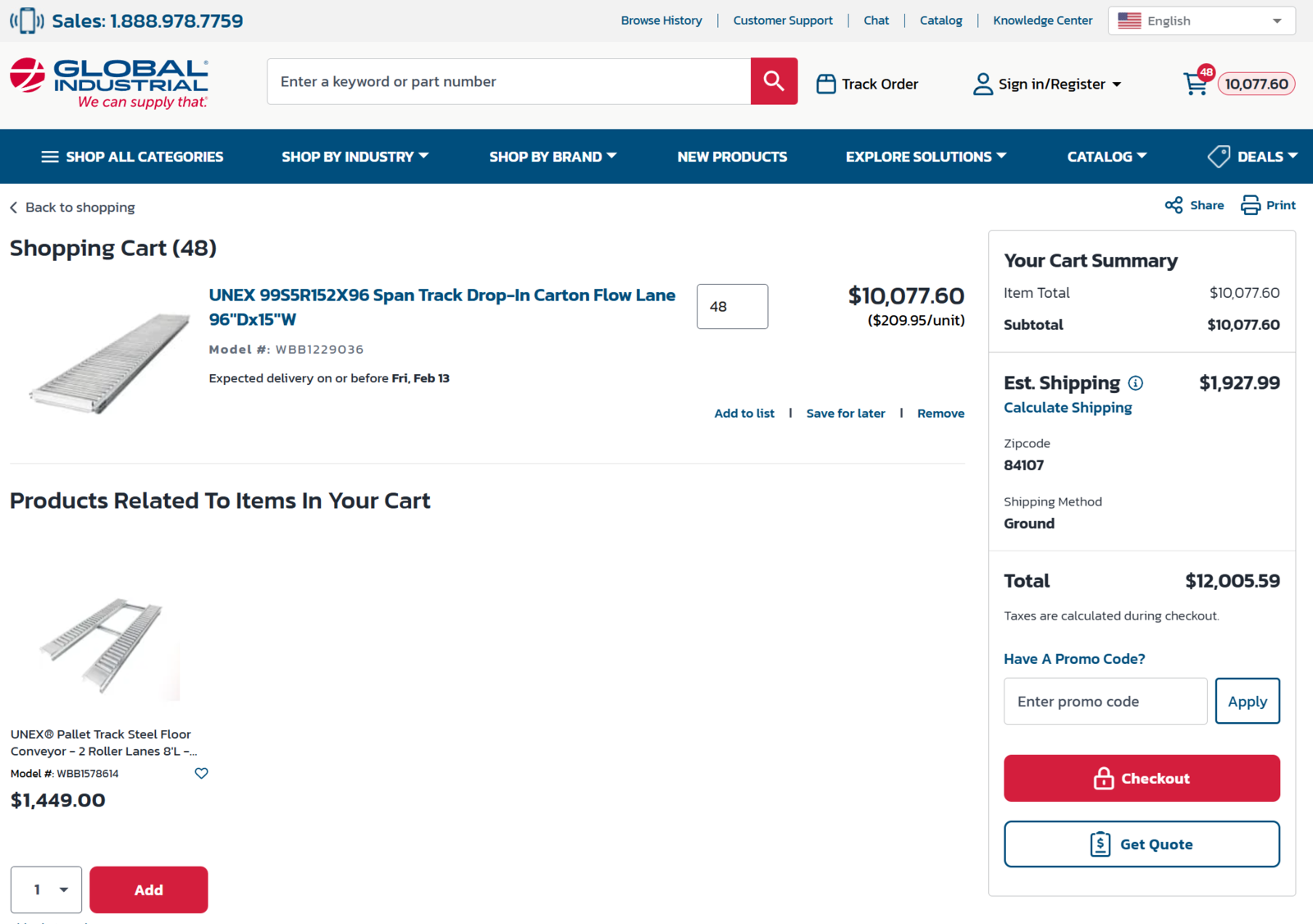The image size is (1313, 924).
Task: Click the cart item quantity field
Action: coord(732,307)
